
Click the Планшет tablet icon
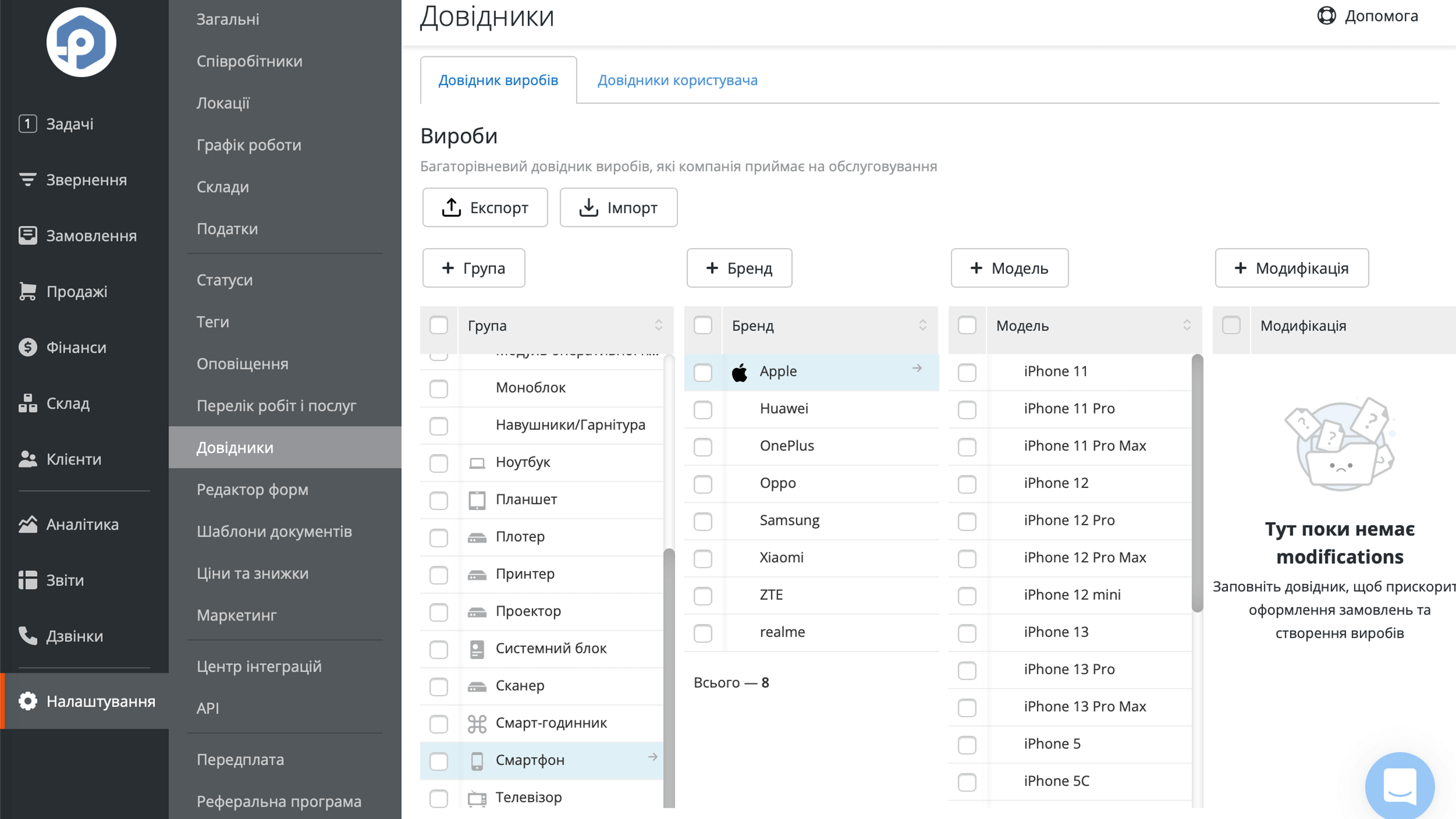(x=477, y=500)
